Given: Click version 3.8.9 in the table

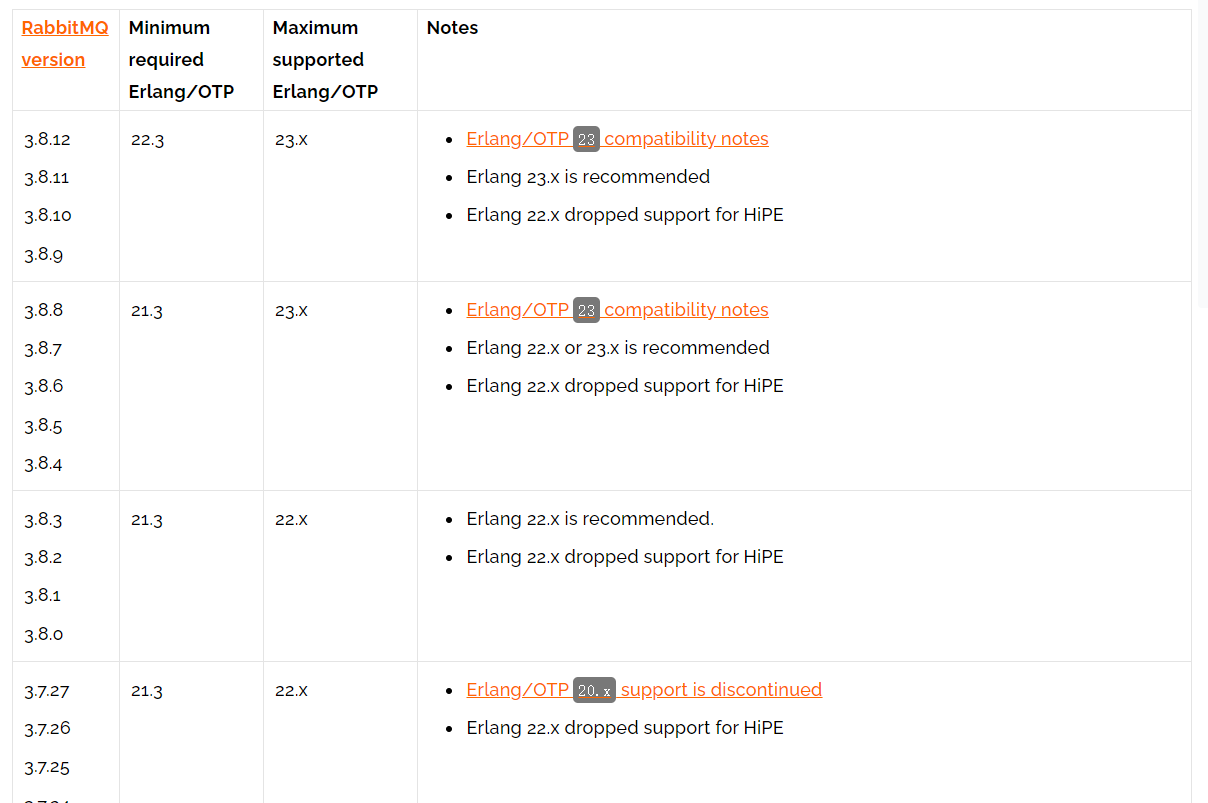Looking at the screenshot, I should [43, 254].
